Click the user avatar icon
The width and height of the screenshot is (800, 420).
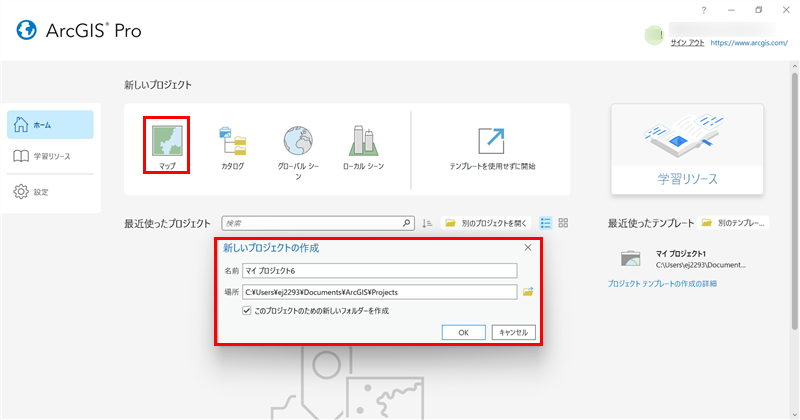point(654,35)
